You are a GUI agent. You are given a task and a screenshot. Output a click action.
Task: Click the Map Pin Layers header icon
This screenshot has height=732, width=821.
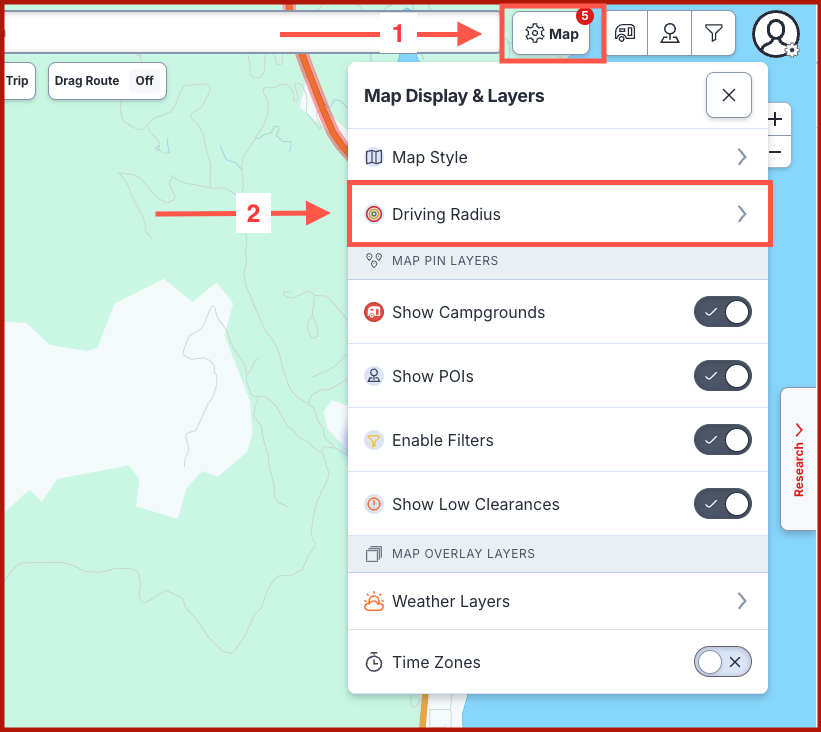pos(373,260)
